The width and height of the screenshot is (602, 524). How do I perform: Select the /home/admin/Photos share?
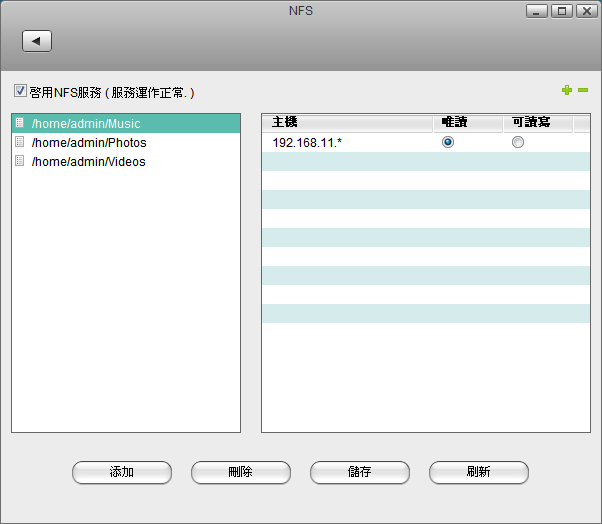89,143
